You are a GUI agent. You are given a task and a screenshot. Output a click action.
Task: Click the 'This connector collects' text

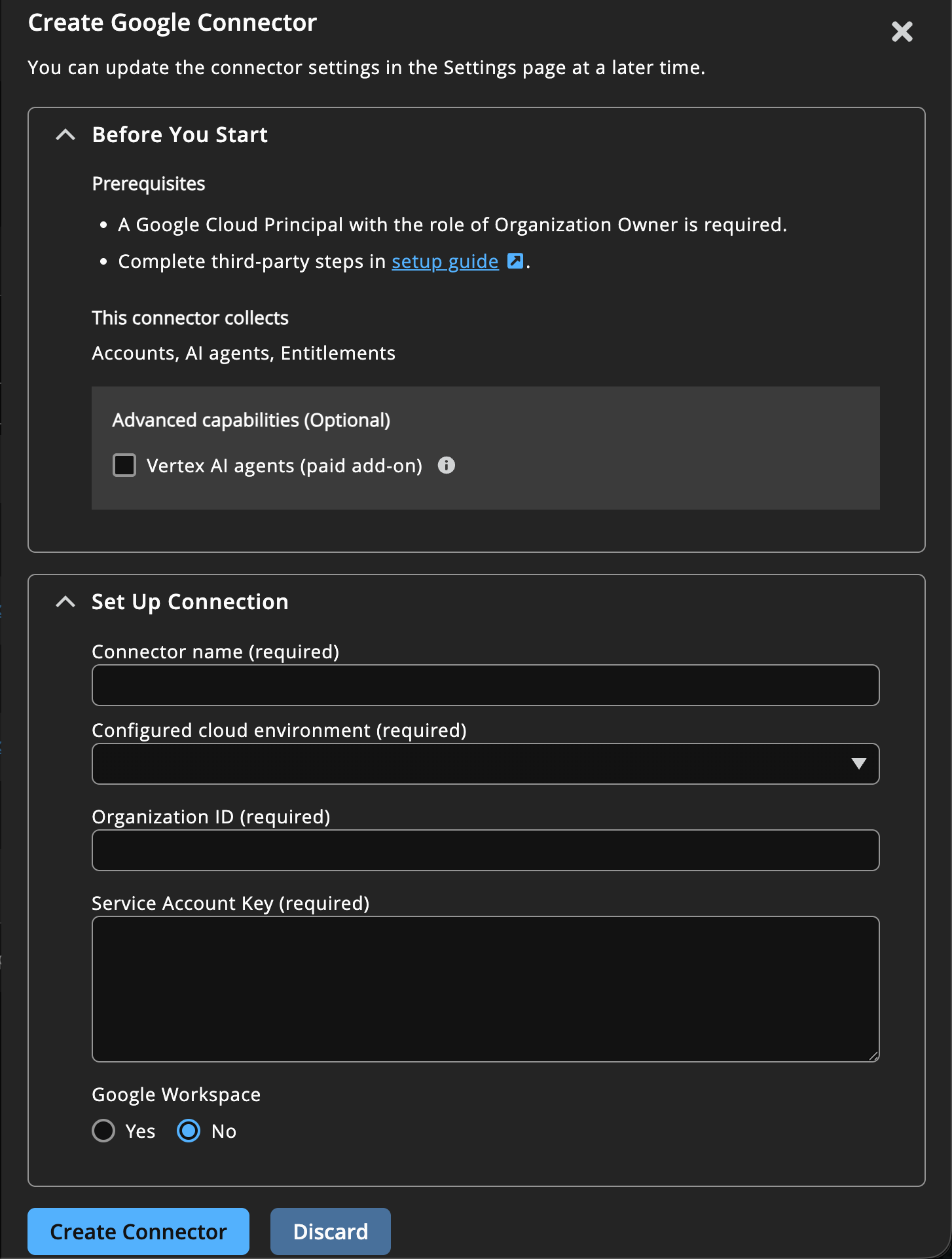(x=190, y=318)
